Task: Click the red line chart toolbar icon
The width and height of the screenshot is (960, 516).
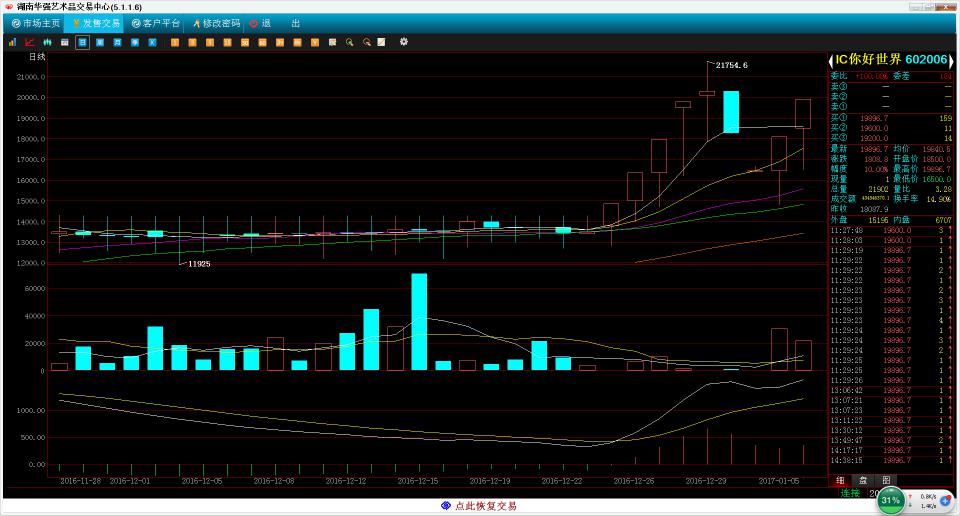Action: click(29, 42)
